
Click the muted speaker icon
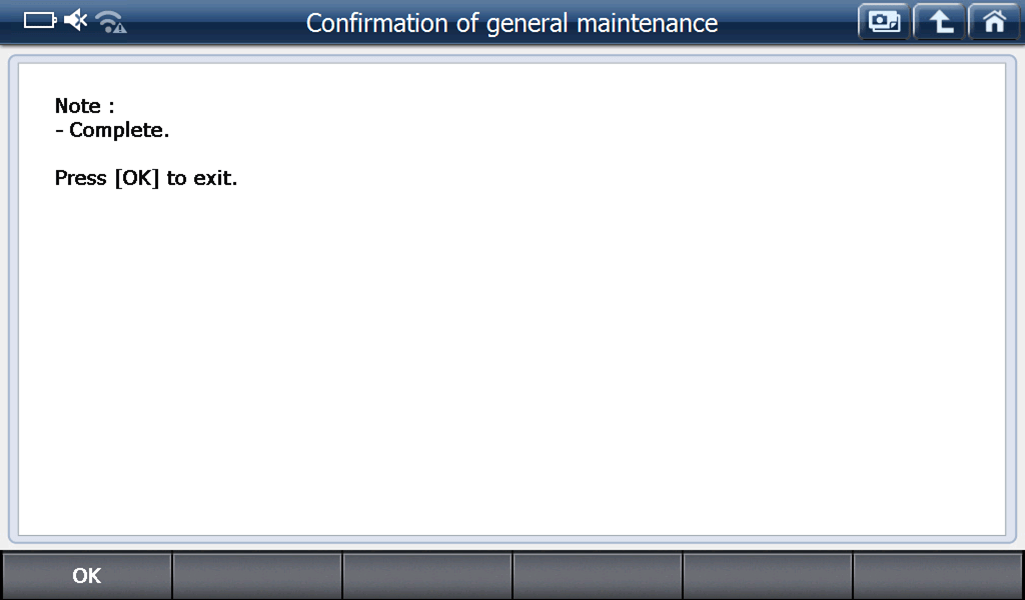(76, 21)
